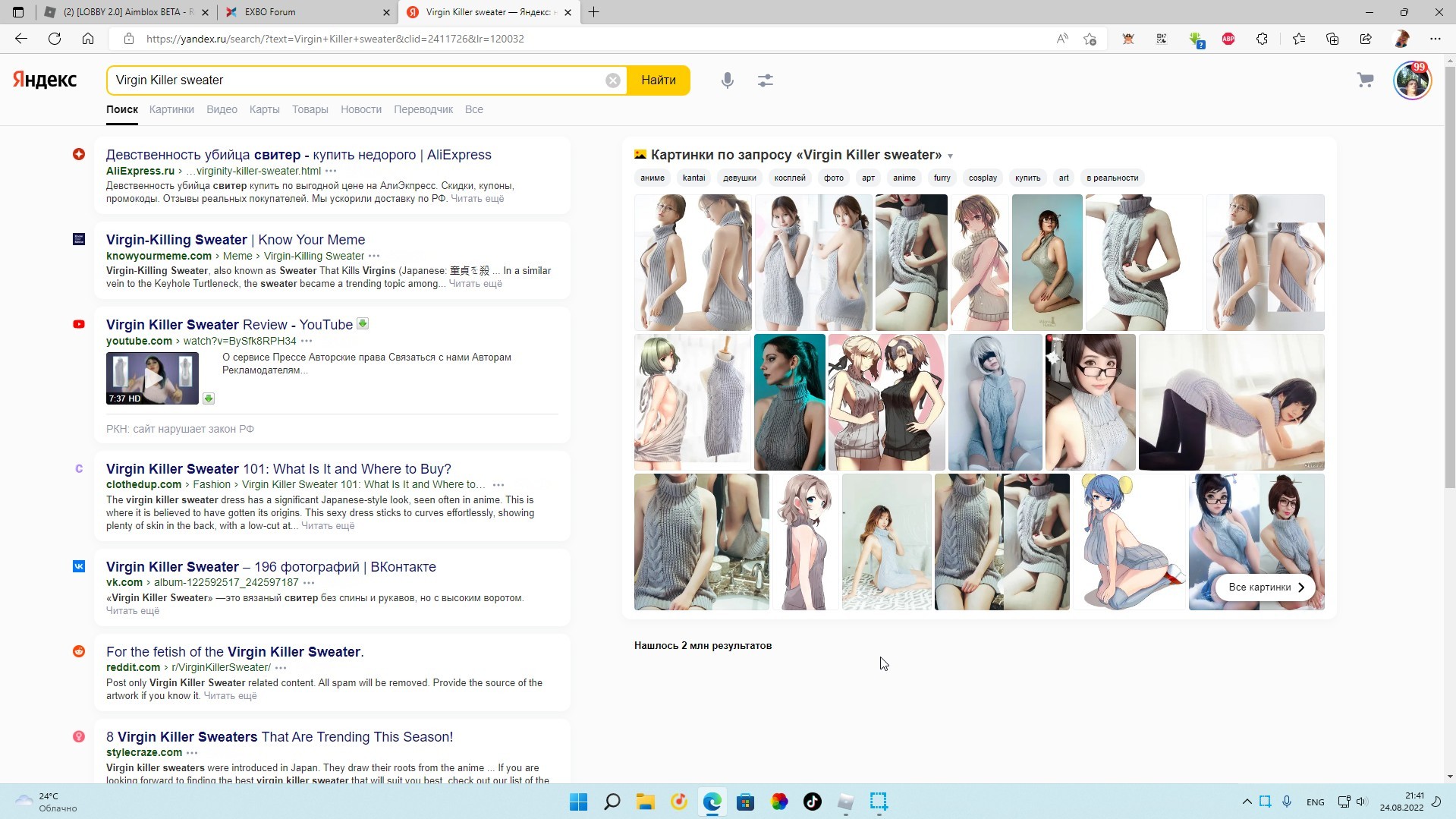Open the Extensions puzzle icon

click(x=1262, y=39)
